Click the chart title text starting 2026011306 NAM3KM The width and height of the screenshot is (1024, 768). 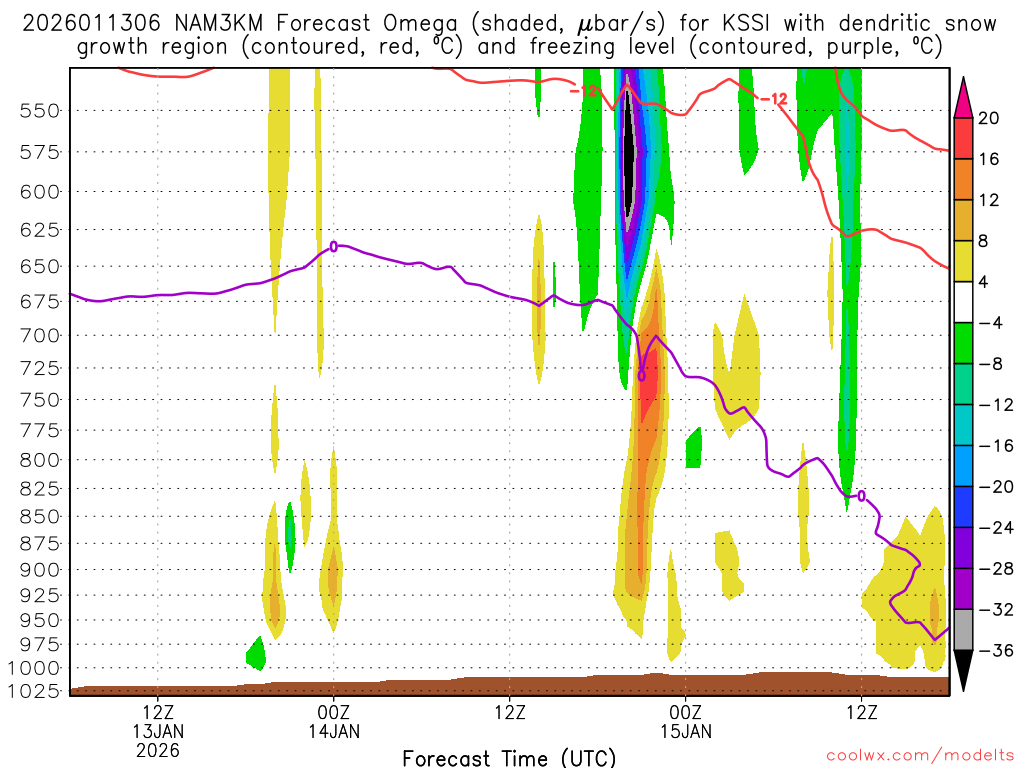[x=509, y=24]
